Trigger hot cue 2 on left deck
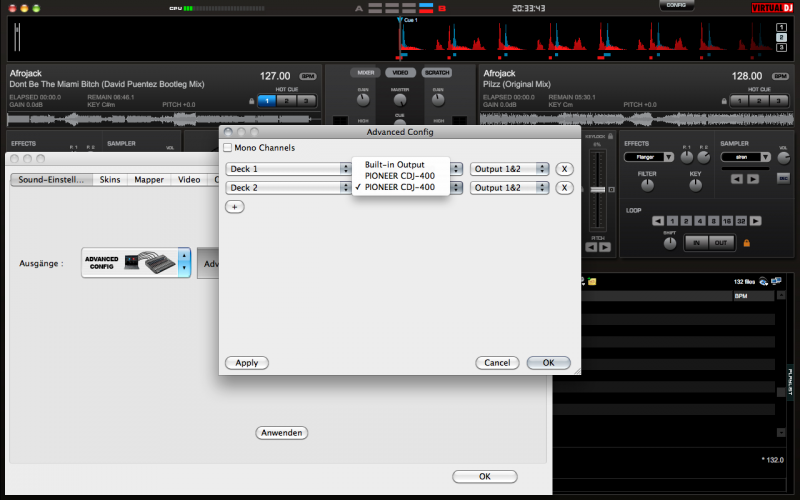The image size is (800, 500). point(286,101)
